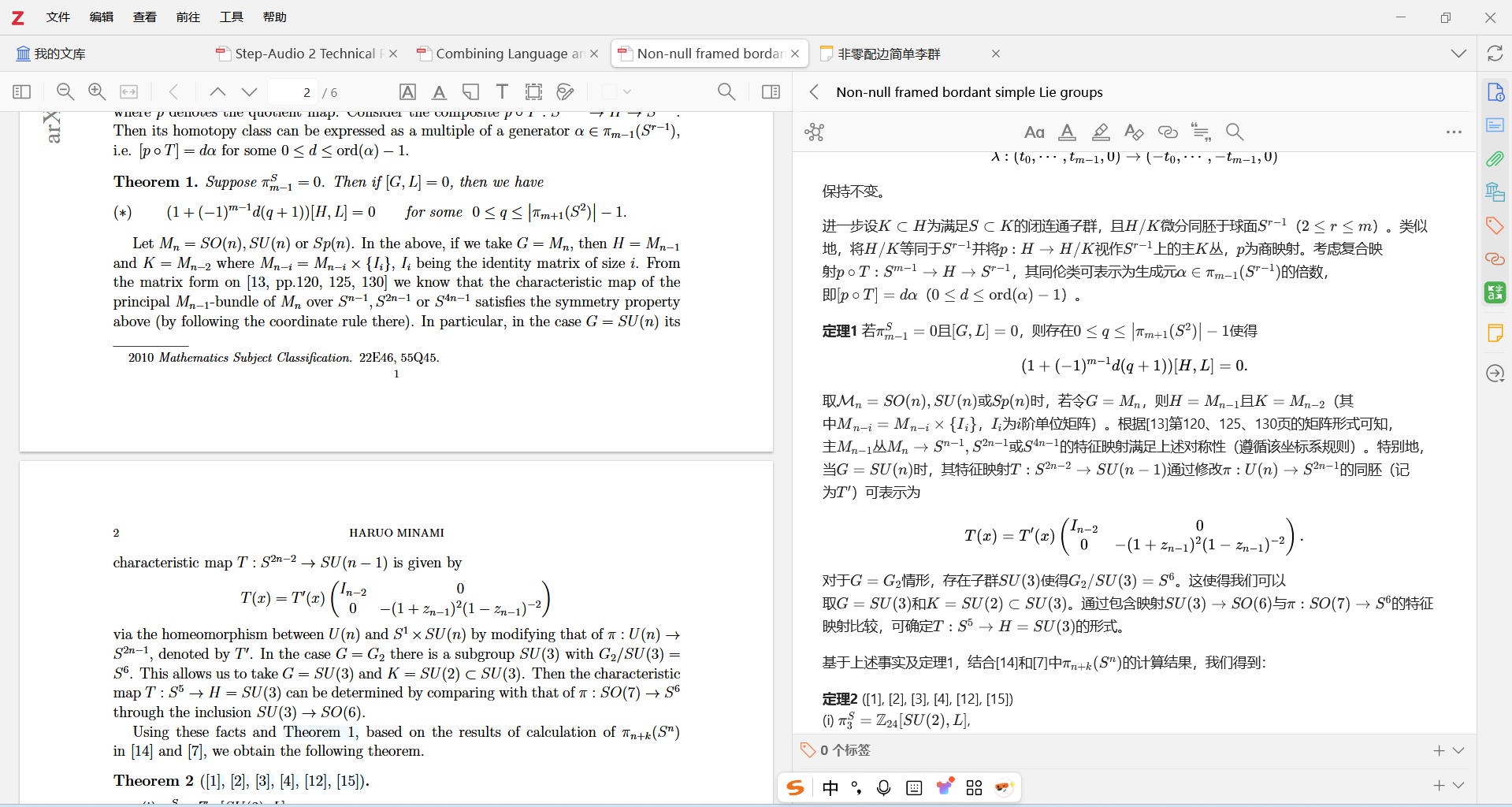The height and width of the screenshot is (807, 1512).
Task: Open the annotation color picker swatch
Action: 609,92
